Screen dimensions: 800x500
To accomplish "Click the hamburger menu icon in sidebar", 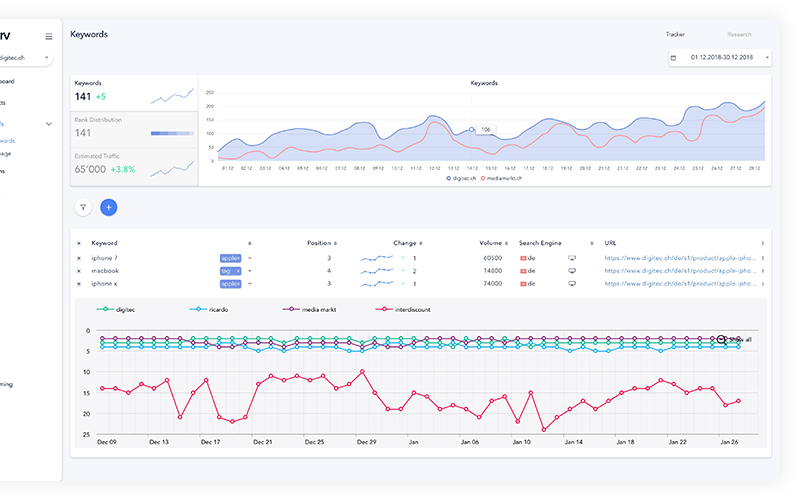I will click(x=49, y=37).
